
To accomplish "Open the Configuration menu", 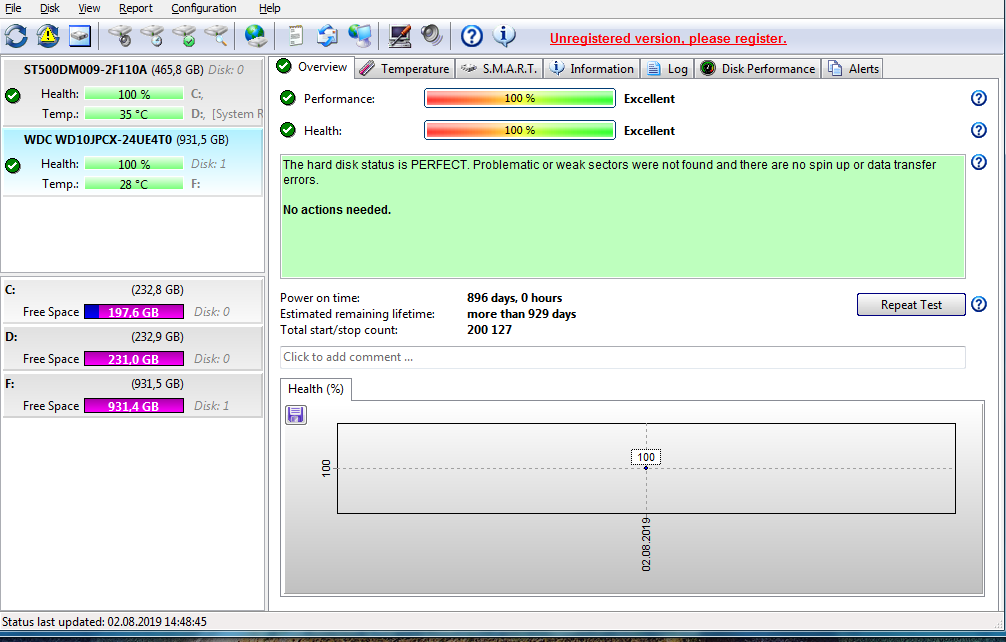I will (204, 8).
